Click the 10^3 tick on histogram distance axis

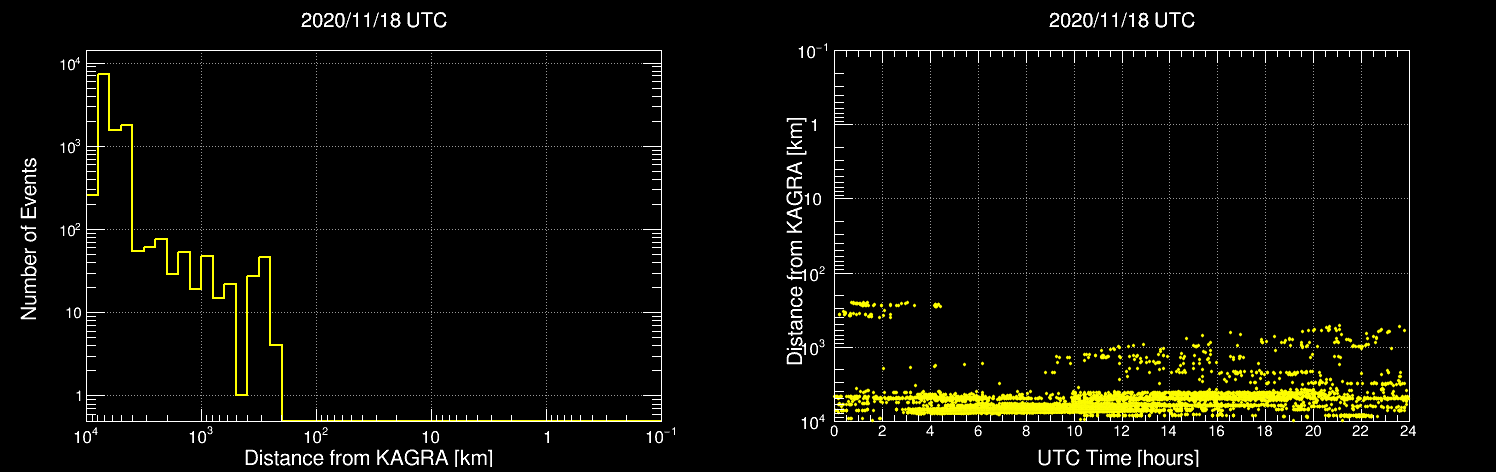[201, 436]
